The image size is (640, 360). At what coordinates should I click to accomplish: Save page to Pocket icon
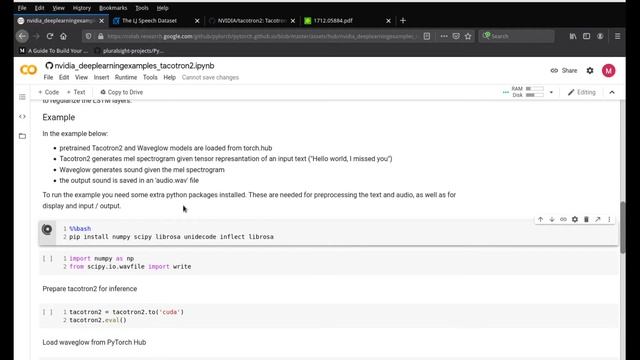(456, 36)
